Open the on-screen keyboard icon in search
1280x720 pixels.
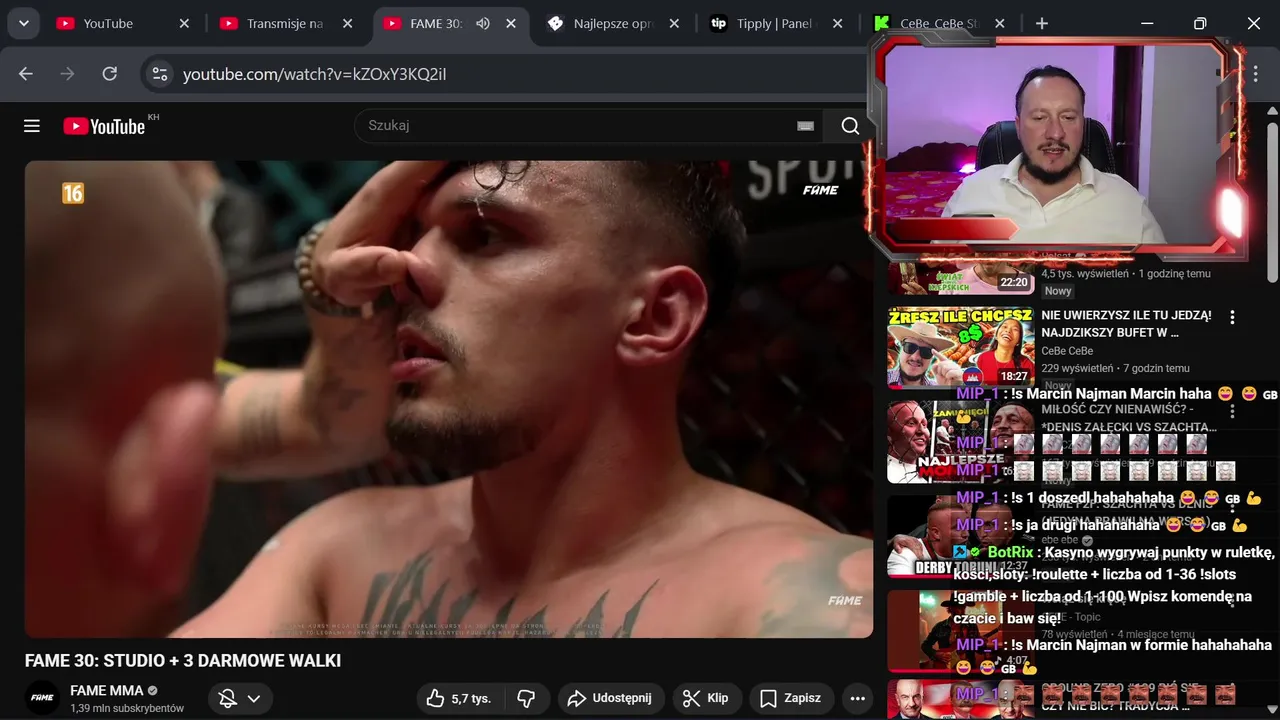click(x=805, y=126)
